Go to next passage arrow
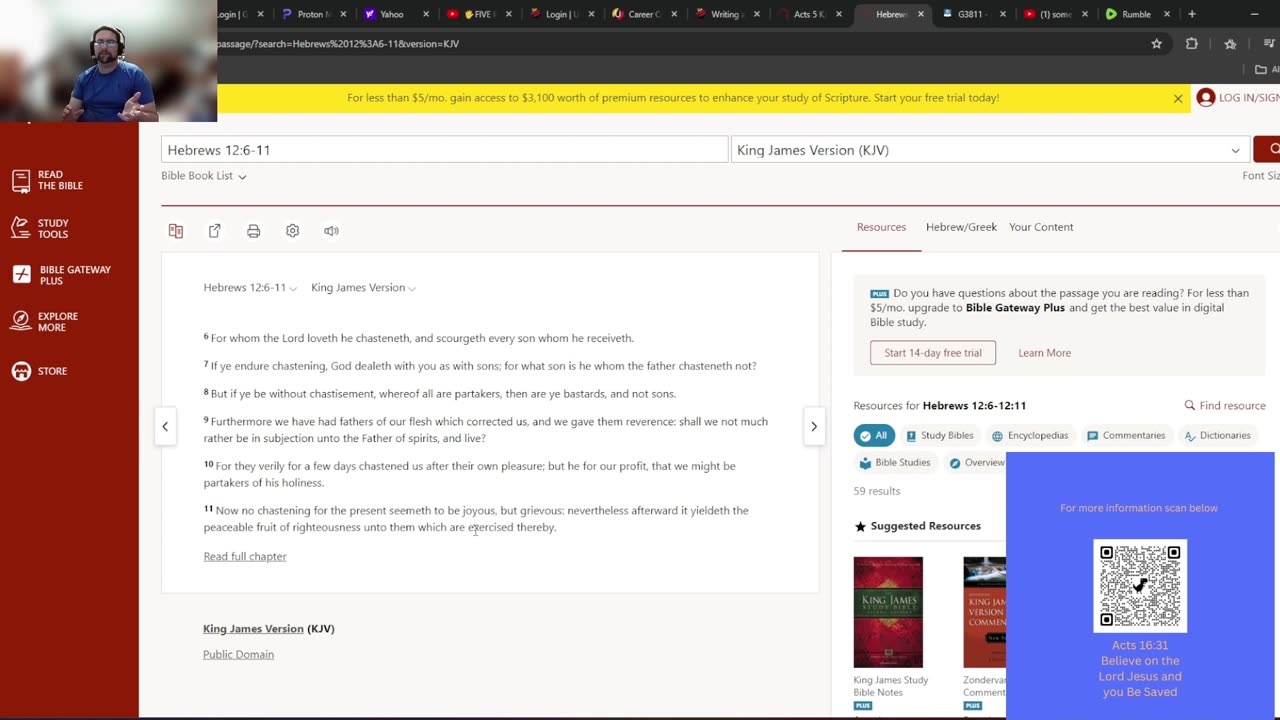The width and height of the screenshot is (1280, 720). 813,426
